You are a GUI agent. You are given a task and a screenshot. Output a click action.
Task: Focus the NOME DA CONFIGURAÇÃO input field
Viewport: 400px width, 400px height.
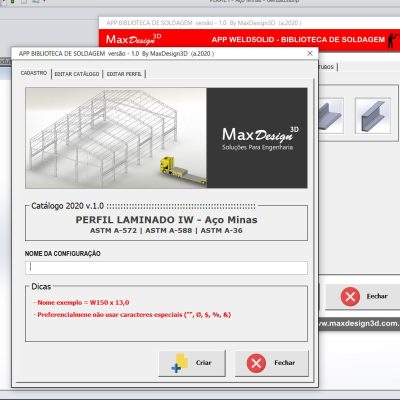166,268
